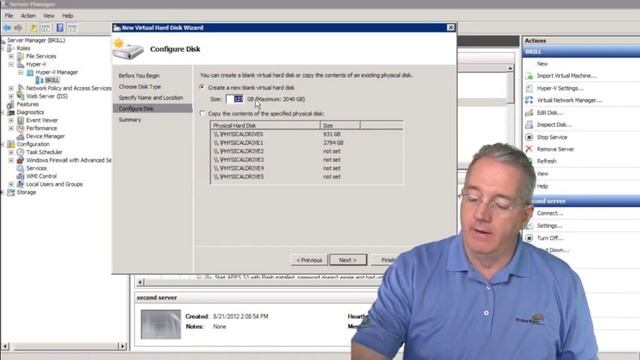Viewport: 640px width, 360px height.
Task: Click the Back arrow toolbar icon
Action: pyautogui.click(x=7, y=28)
